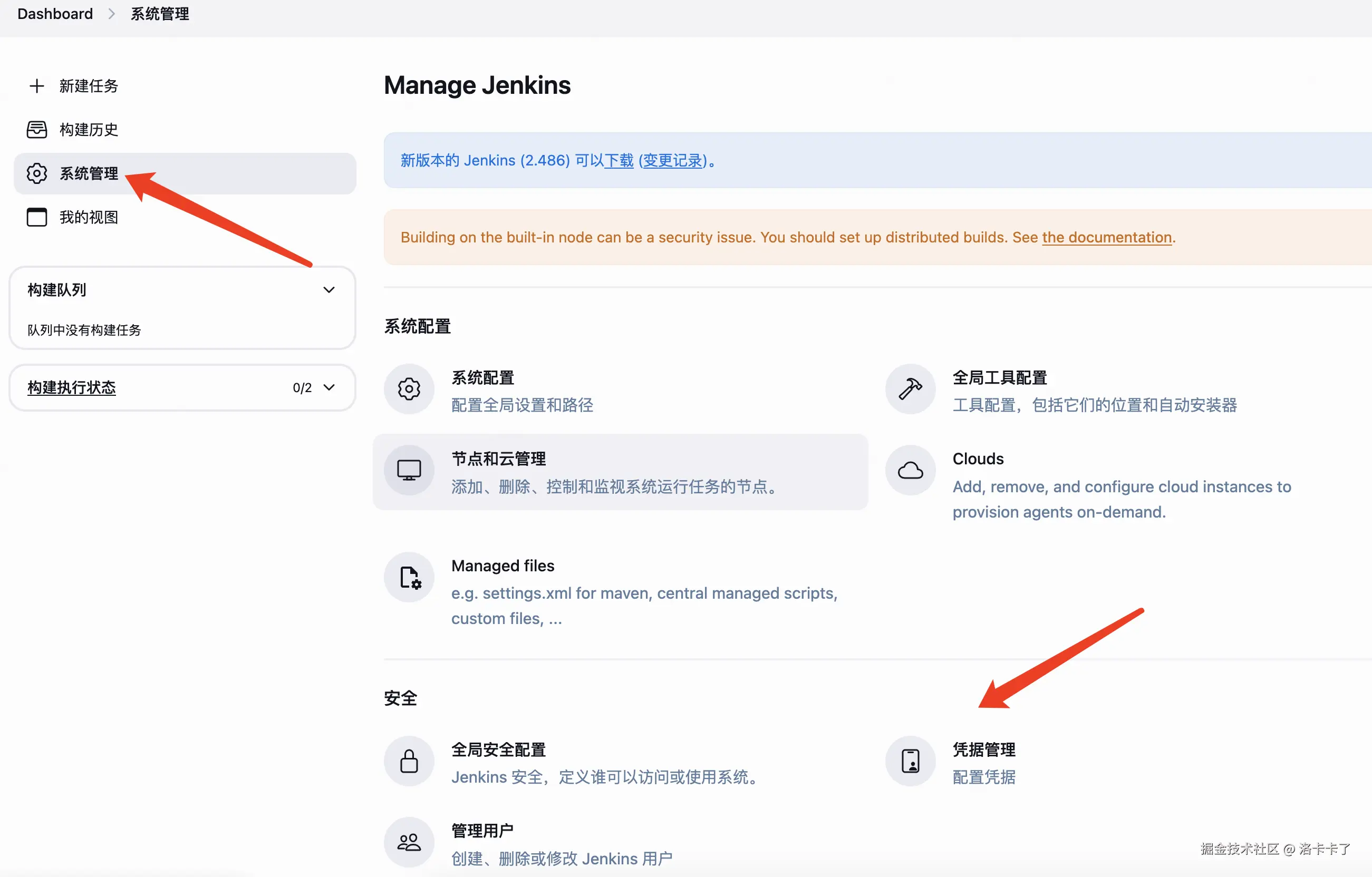Click the 下载 link for new Jenkins
The height and width of the screenshot is (877, 1372).
click(619, 161)
